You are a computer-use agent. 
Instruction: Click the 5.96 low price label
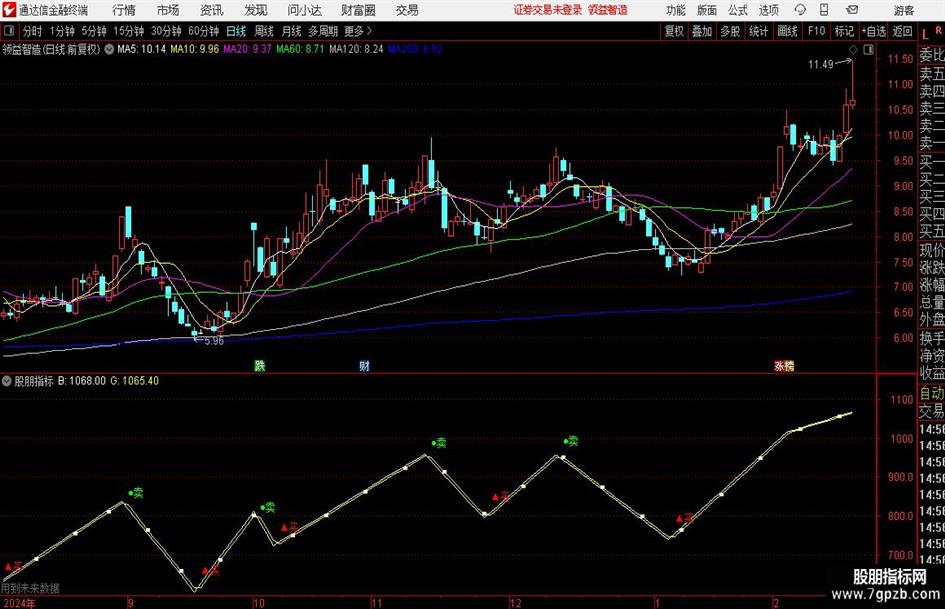(214, 341)
